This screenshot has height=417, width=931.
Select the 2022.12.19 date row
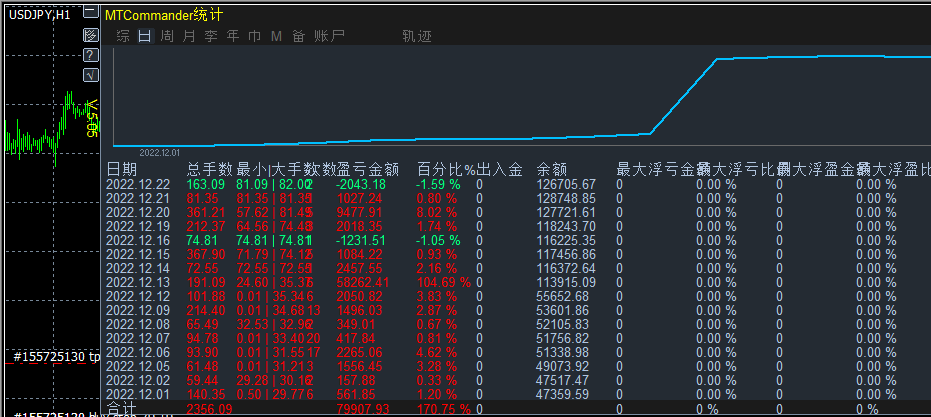coord(138,226)
